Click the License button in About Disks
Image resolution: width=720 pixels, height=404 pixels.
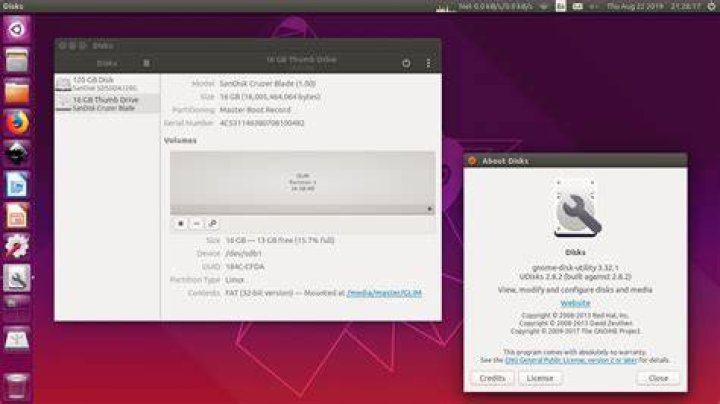(540, 378)
